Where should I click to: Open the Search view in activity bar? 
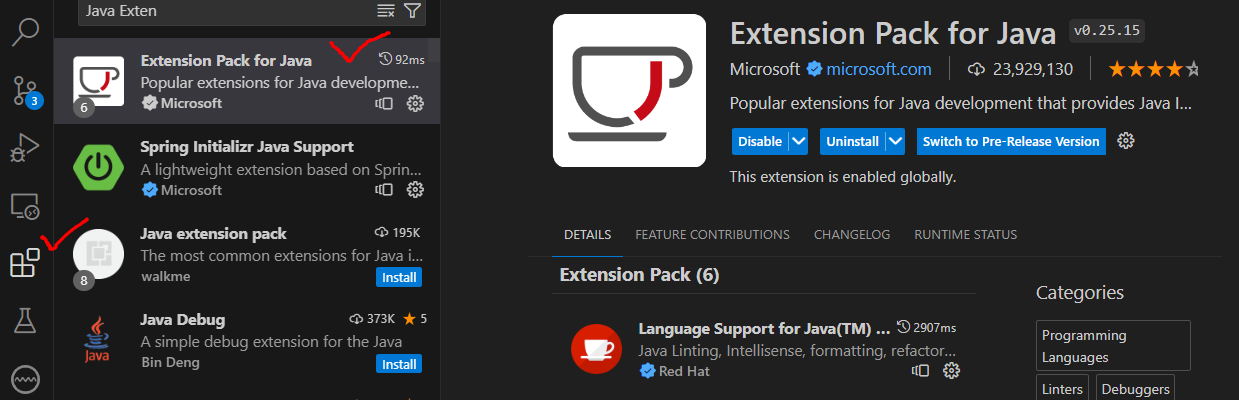(x=25, y=31)
